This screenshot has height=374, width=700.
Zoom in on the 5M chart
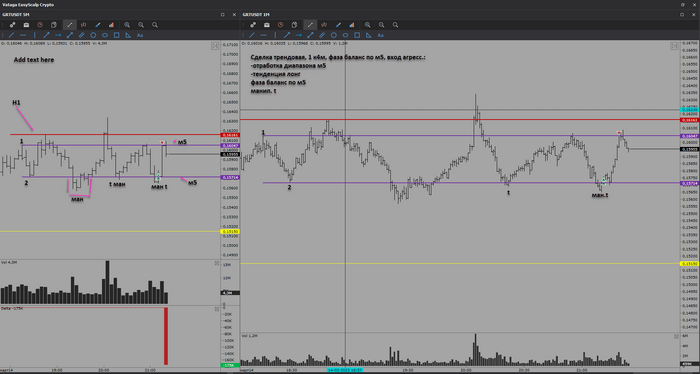click(127, 25)
